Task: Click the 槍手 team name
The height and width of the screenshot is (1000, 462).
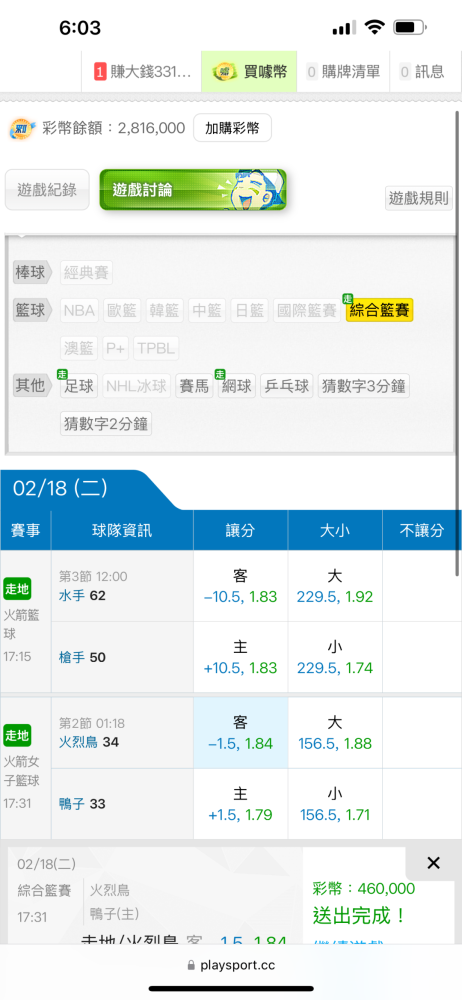Action: (72, 658)
